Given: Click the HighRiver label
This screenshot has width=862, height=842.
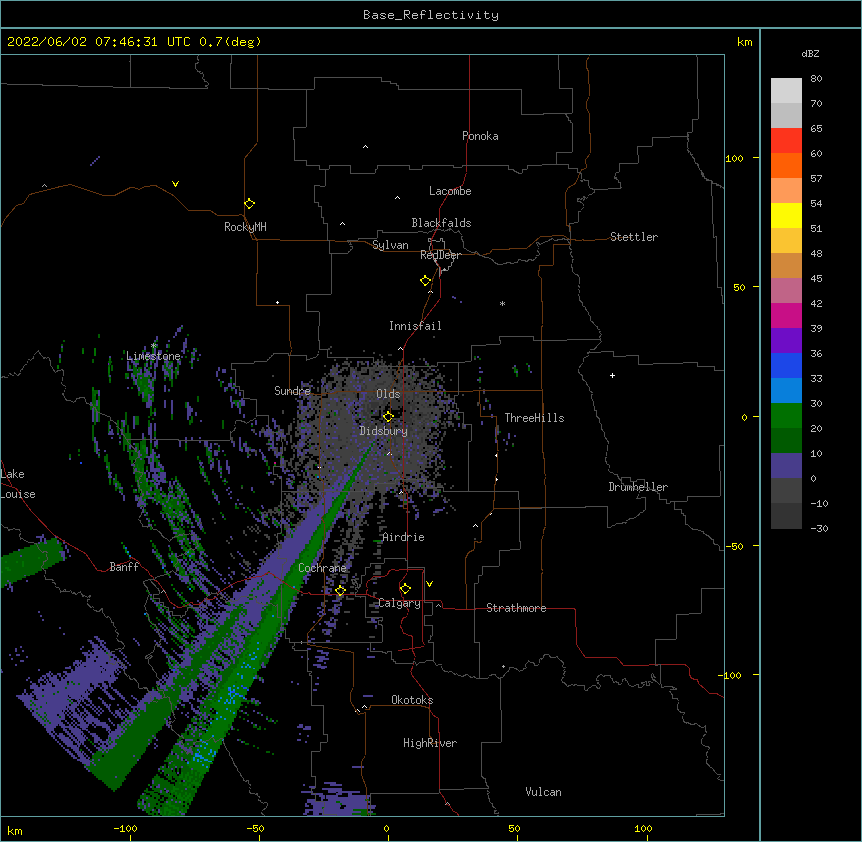Looking at the screenshot, I should tap(430, 743).
